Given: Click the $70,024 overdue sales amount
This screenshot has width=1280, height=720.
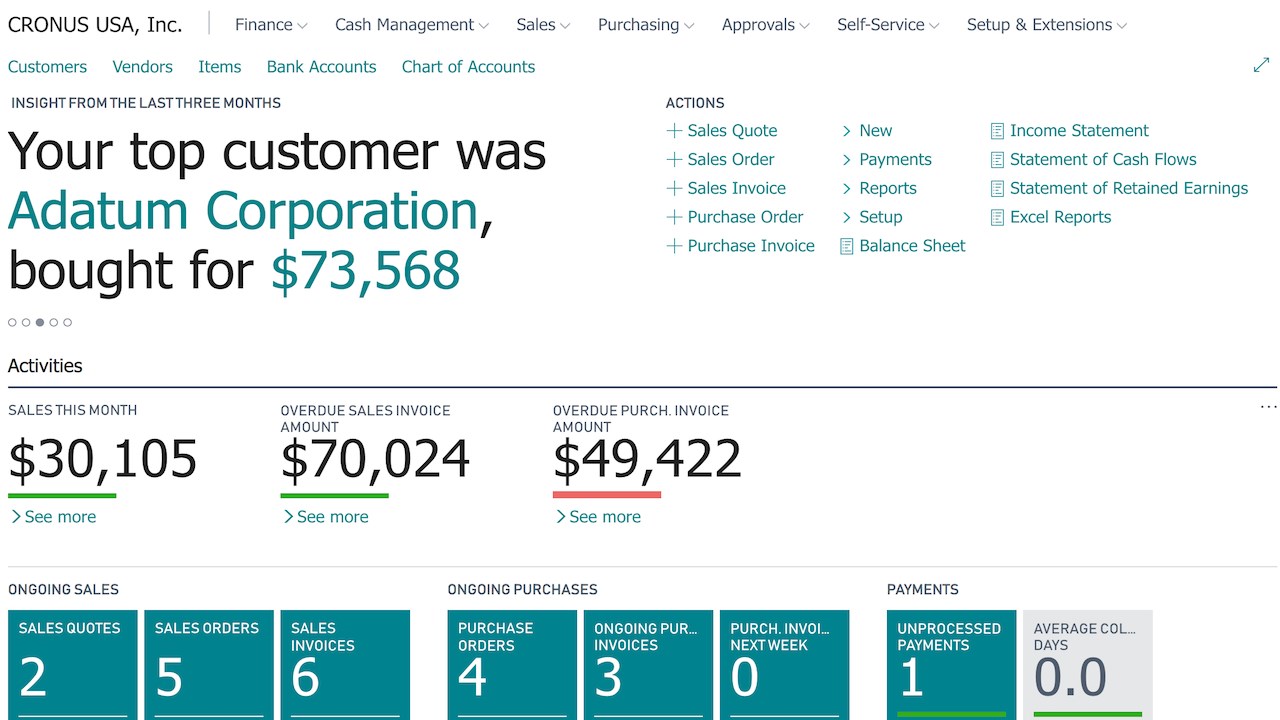Looking at the screenshot, I should click(375, 460).
